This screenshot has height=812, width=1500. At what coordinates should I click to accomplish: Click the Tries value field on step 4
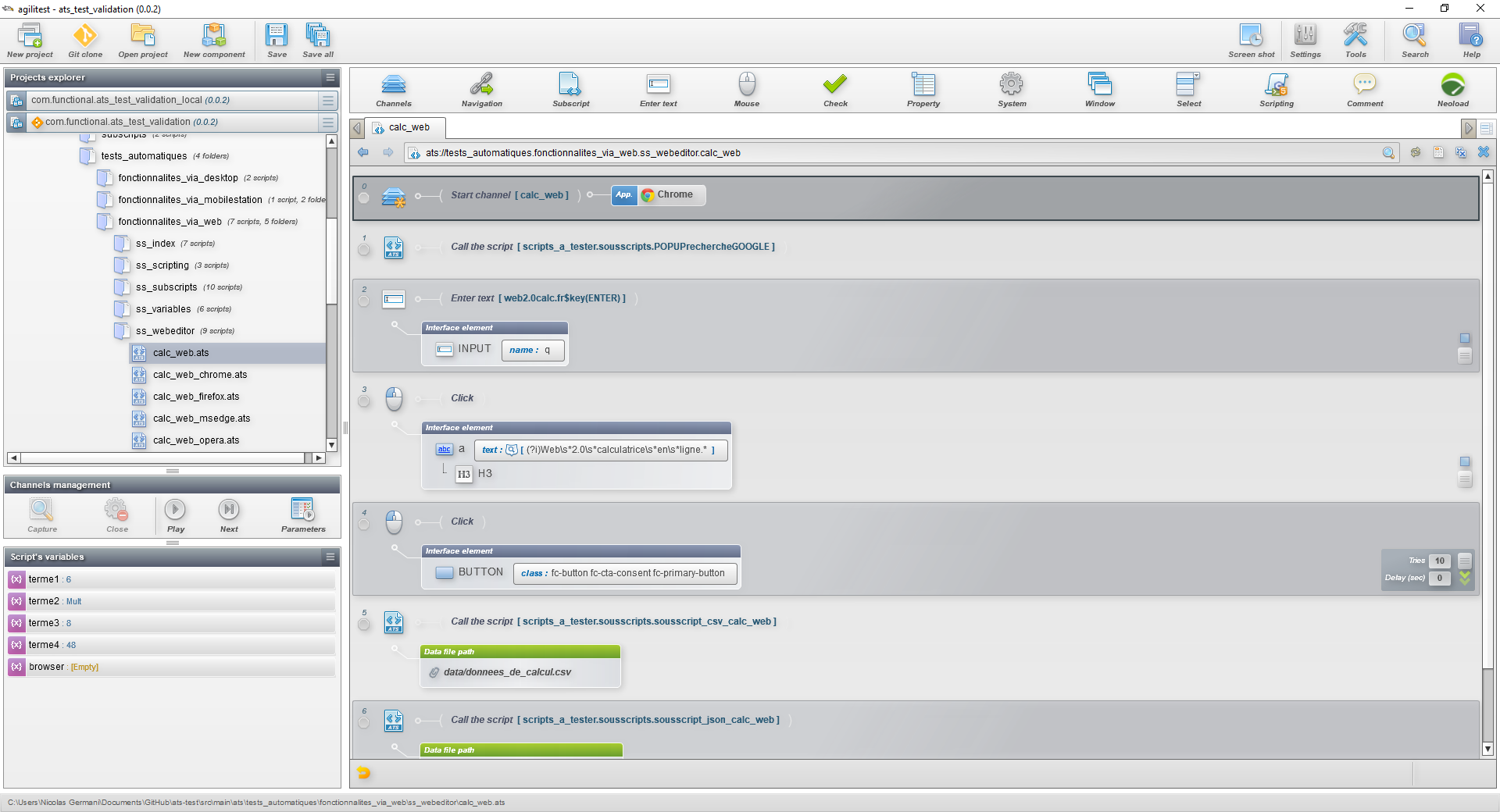tap(1439, 561)
